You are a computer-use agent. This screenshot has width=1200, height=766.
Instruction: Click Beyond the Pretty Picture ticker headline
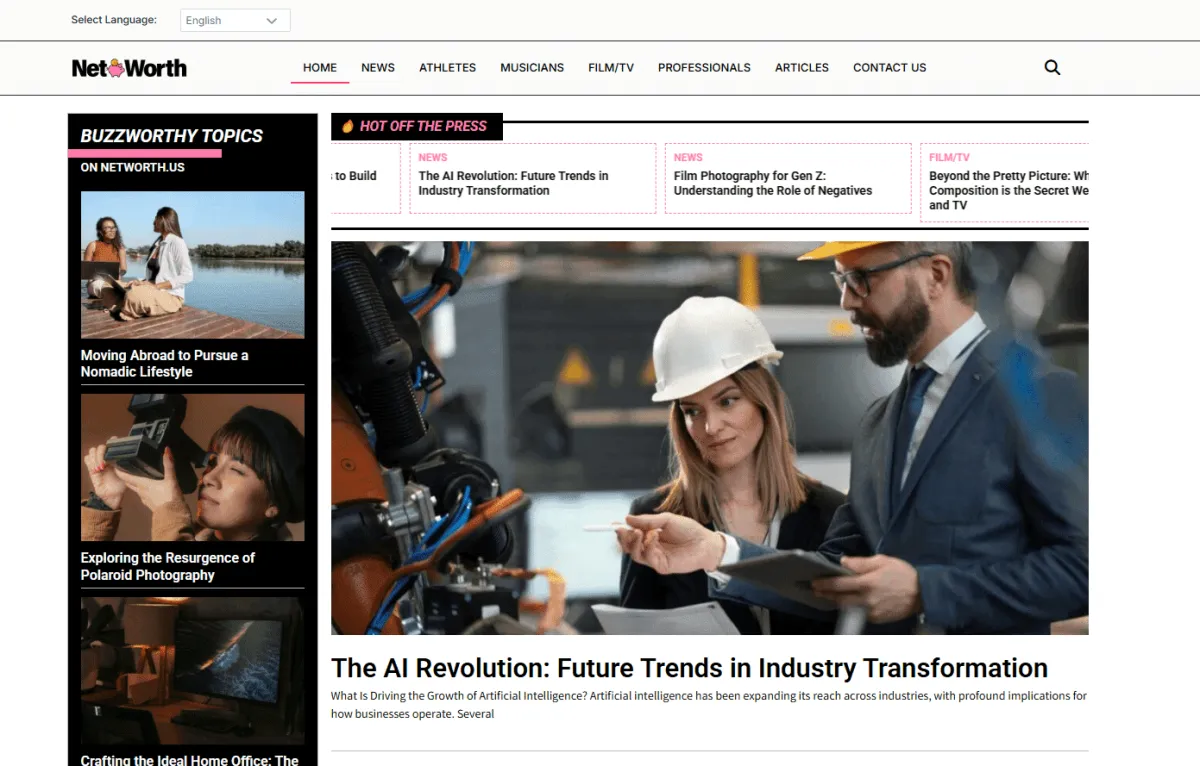[x=1008, y=190]
